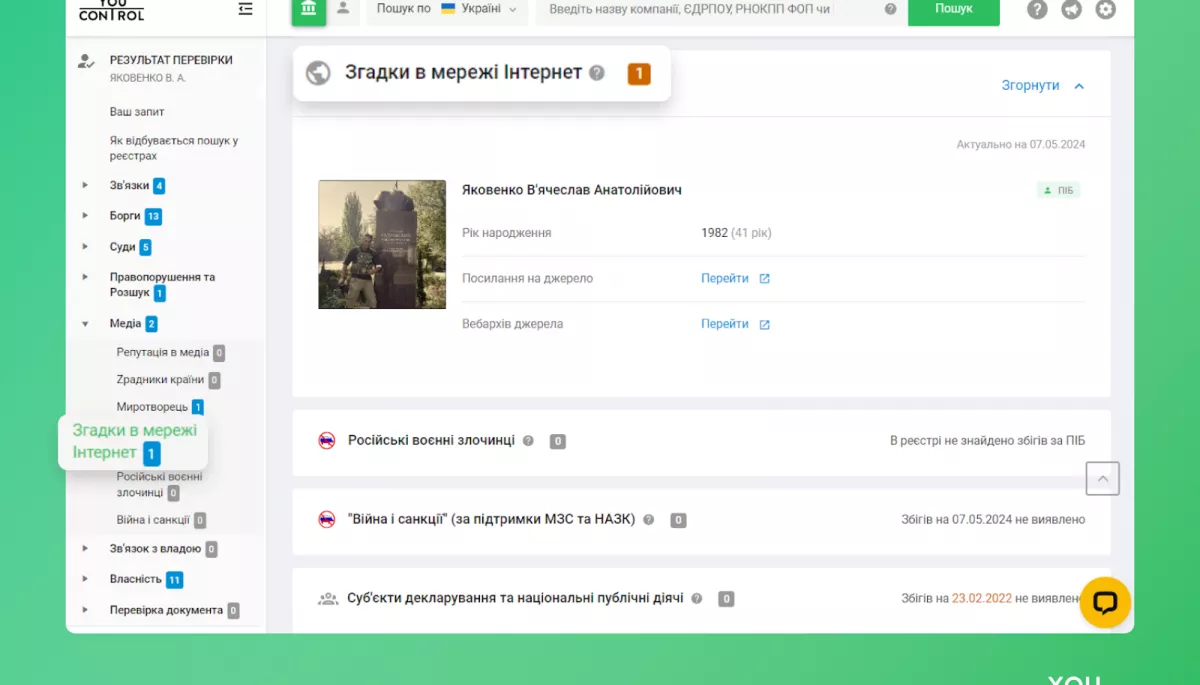Select highlighted Згадки в мережі Інтернет item
The image size is (1200, 685).
point(134,441)
